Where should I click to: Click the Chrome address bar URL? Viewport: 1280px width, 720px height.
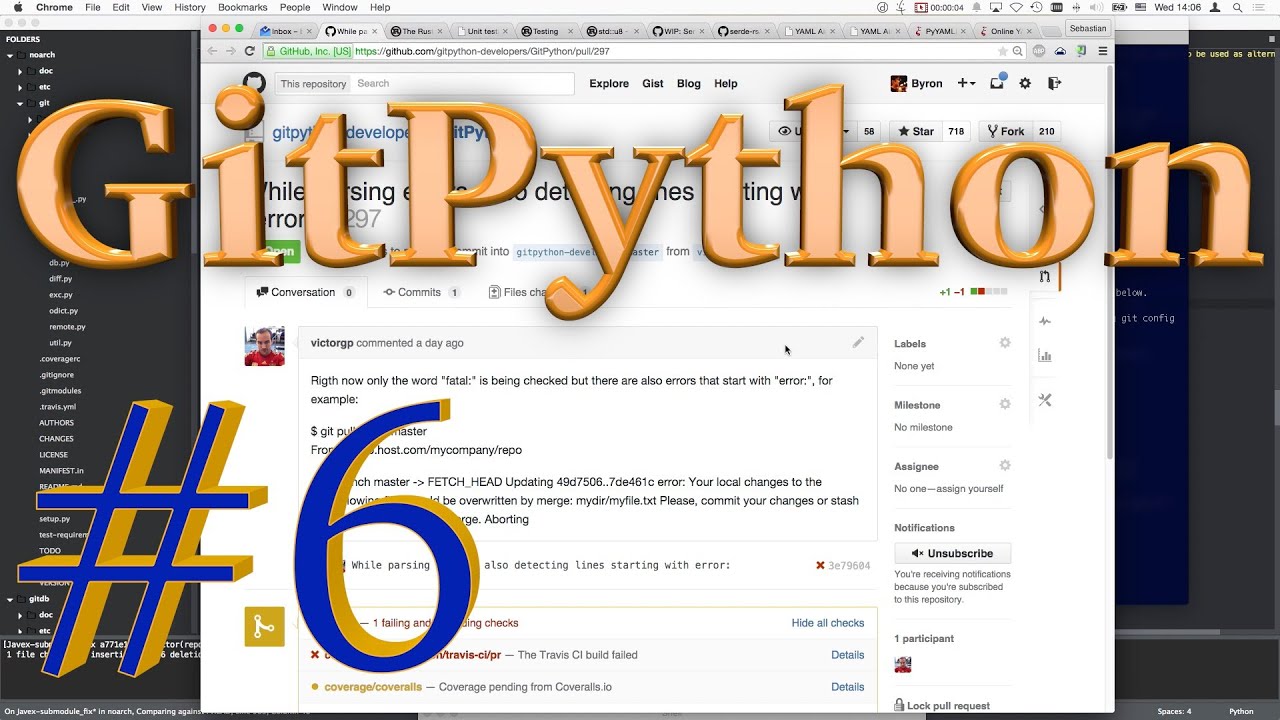481,51
